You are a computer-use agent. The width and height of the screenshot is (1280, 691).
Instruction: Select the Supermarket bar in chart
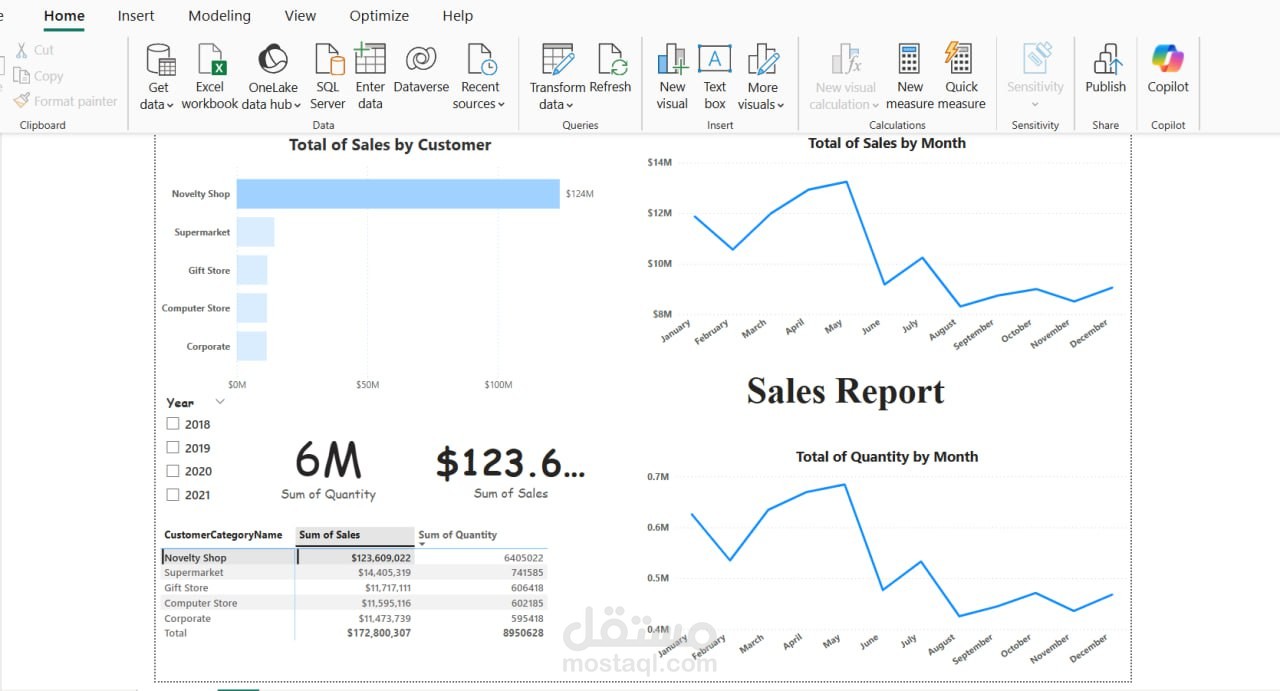(x=255, y=232)
